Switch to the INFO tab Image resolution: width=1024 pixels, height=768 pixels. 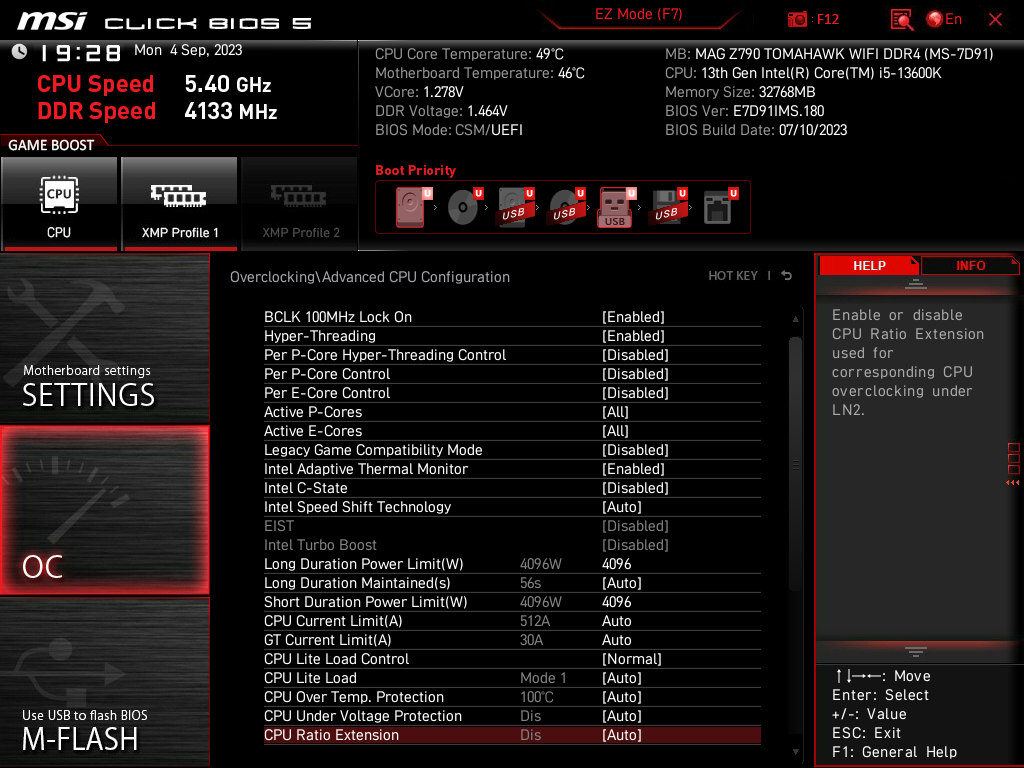click(x=970, y=266)
